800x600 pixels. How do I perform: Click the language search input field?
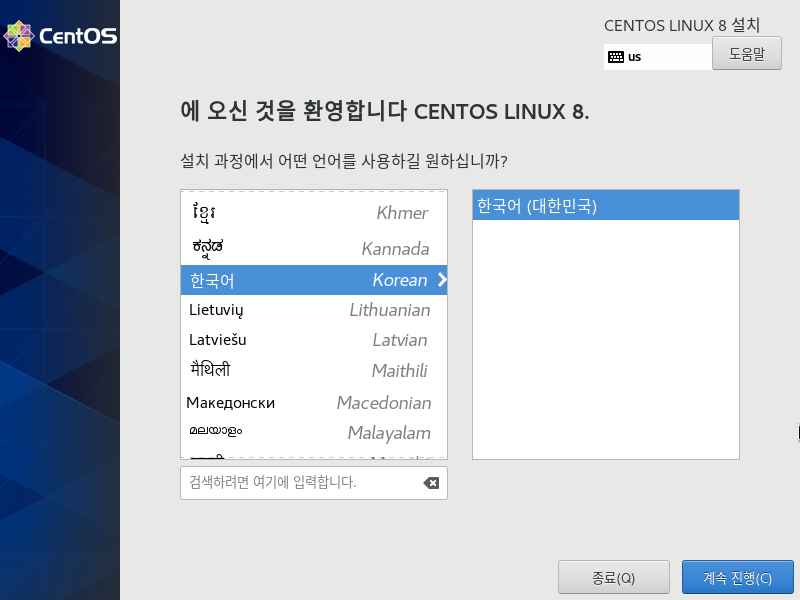point(314,483)
